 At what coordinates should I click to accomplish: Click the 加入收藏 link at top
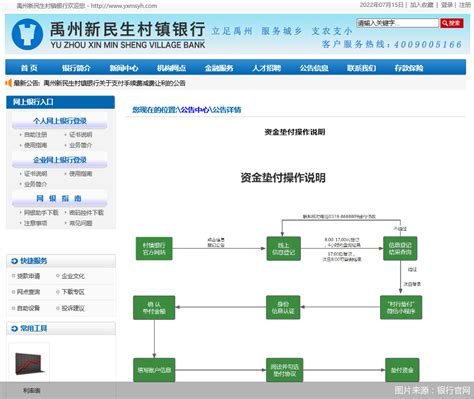click(422, 5)
